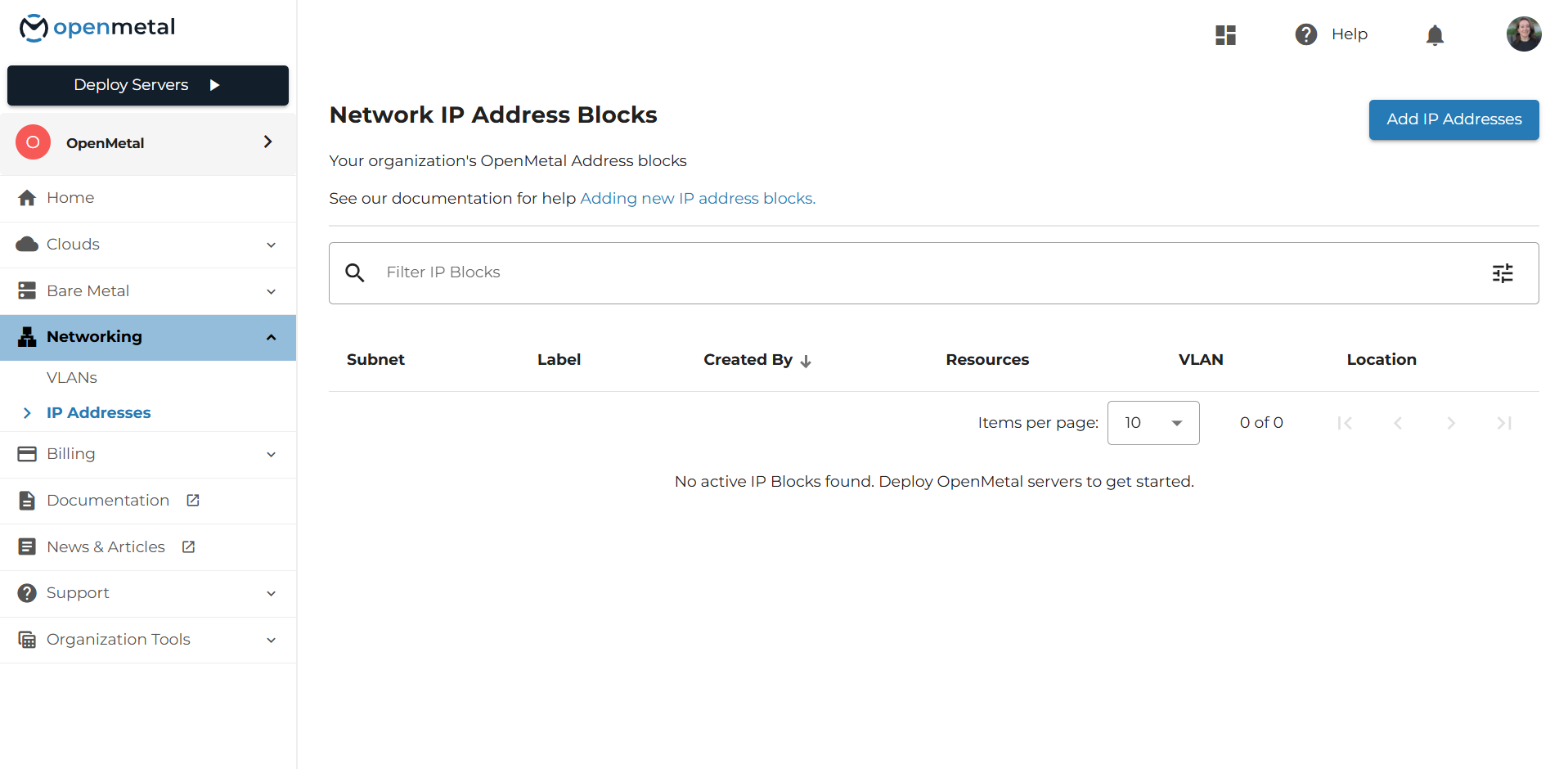Click the Bare Metal server icon
Image resolution: width=1568 pixels, height=769 pixels.
27,291
